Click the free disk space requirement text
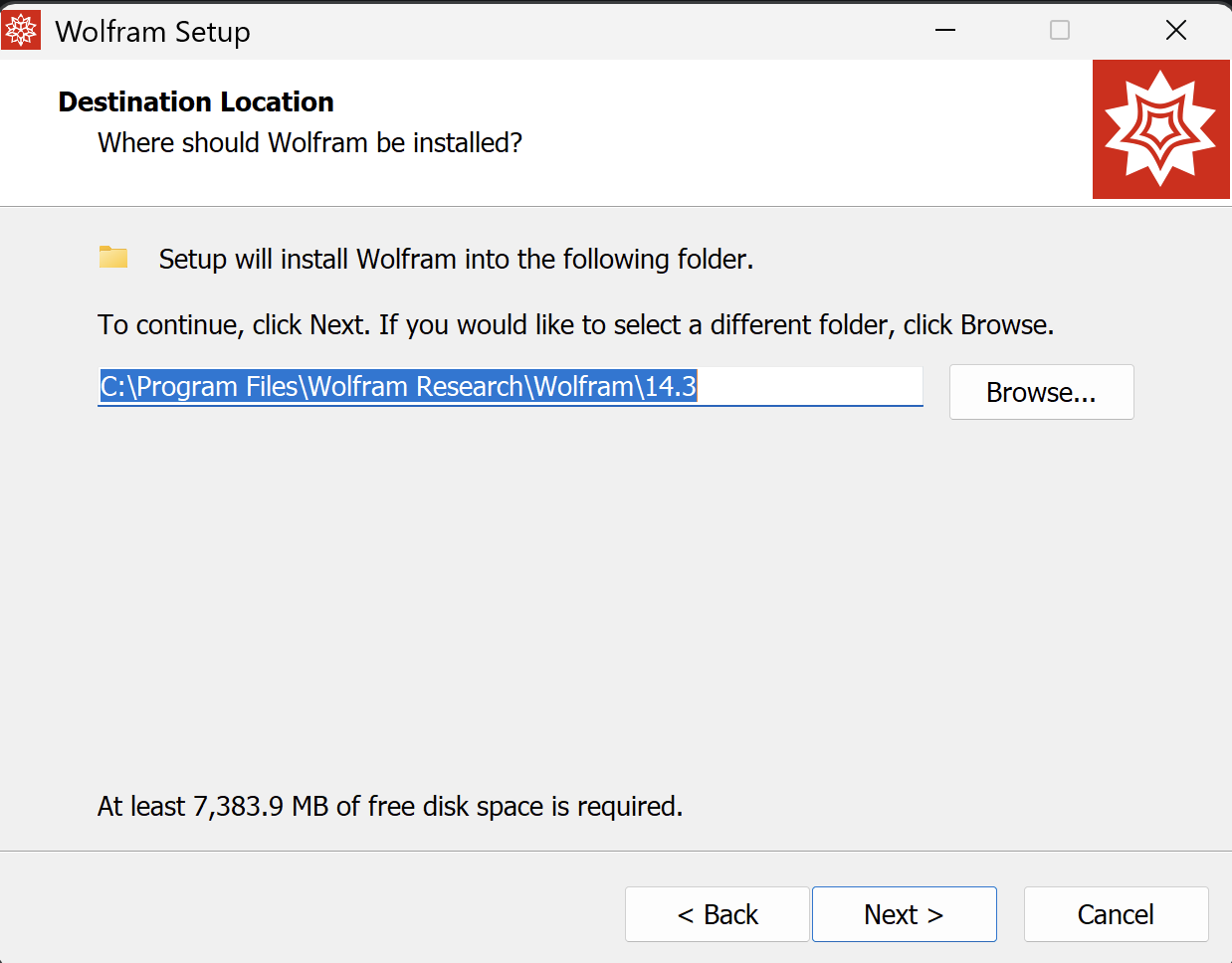1232x963 pixels. point(390,806)
